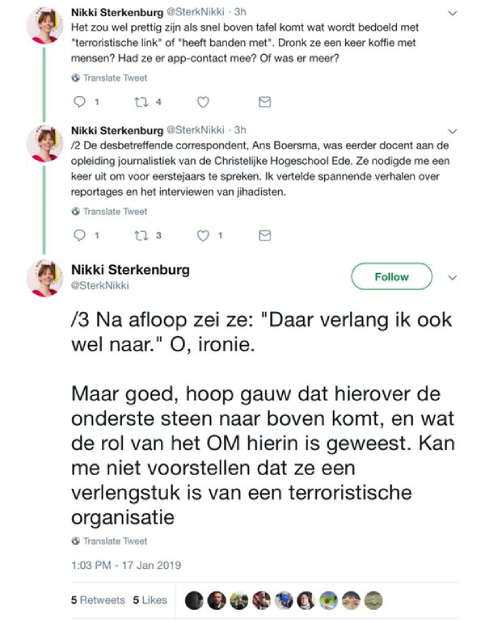Open the timestamp 1:03 PM - 17 Jan 2019

tap(126, 565)
